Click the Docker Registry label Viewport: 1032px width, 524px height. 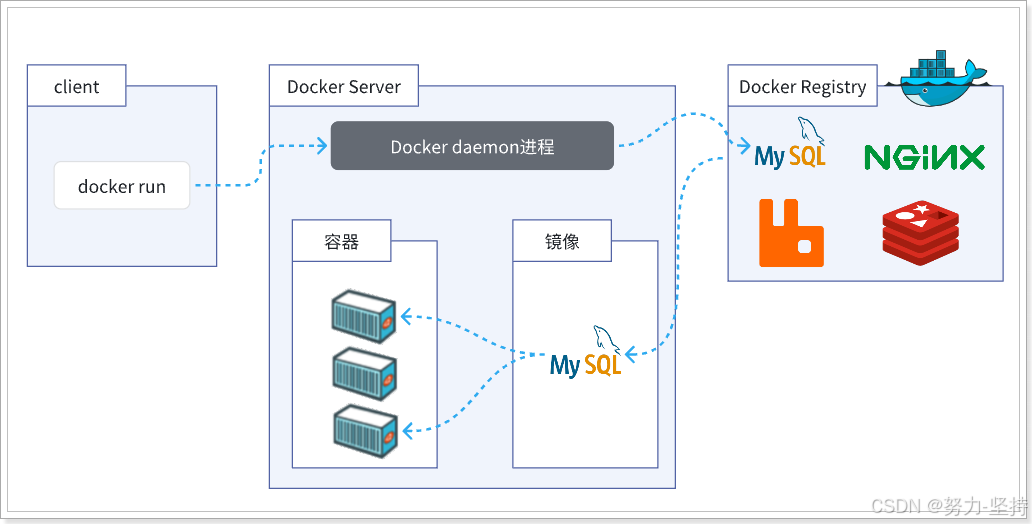[802, 86]
